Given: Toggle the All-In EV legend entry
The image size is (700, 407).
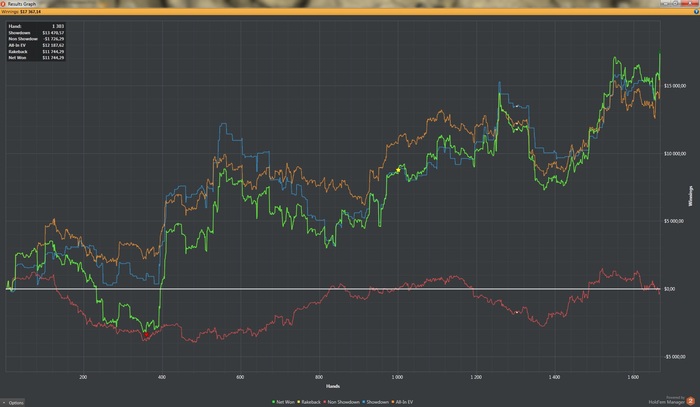Looking at the screenshot, I should click(x=402, y=402).
